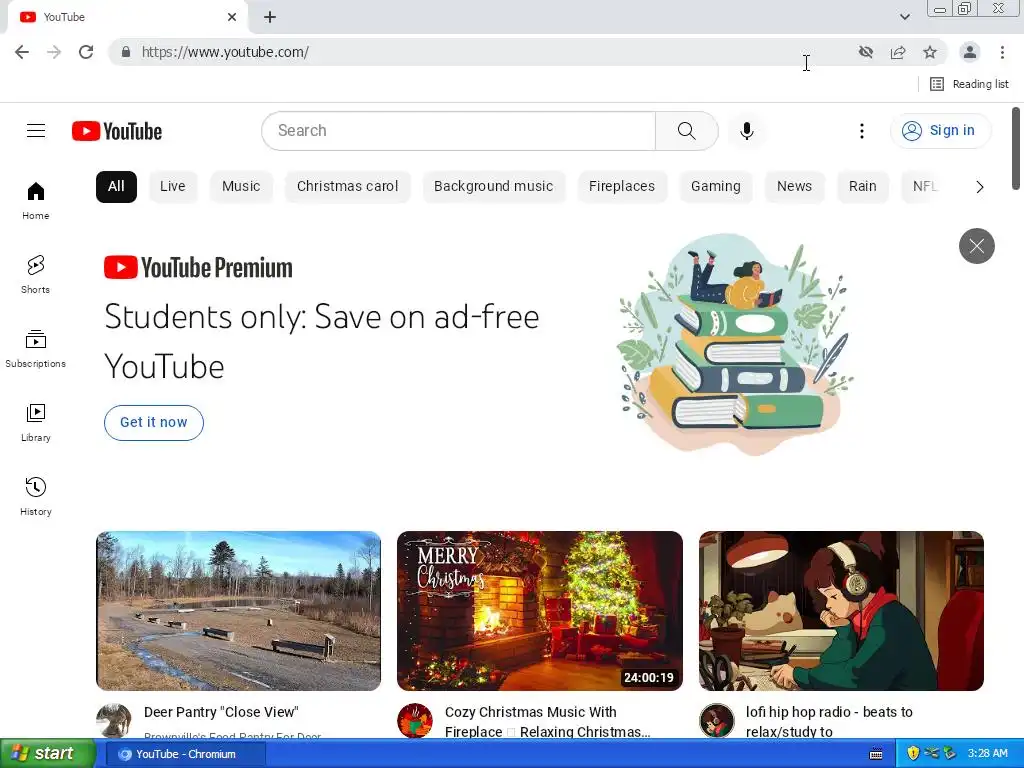This screenshot has width=1024, height=768.
Task: Select the Music category chip
Action: click(x=241, y=187)
